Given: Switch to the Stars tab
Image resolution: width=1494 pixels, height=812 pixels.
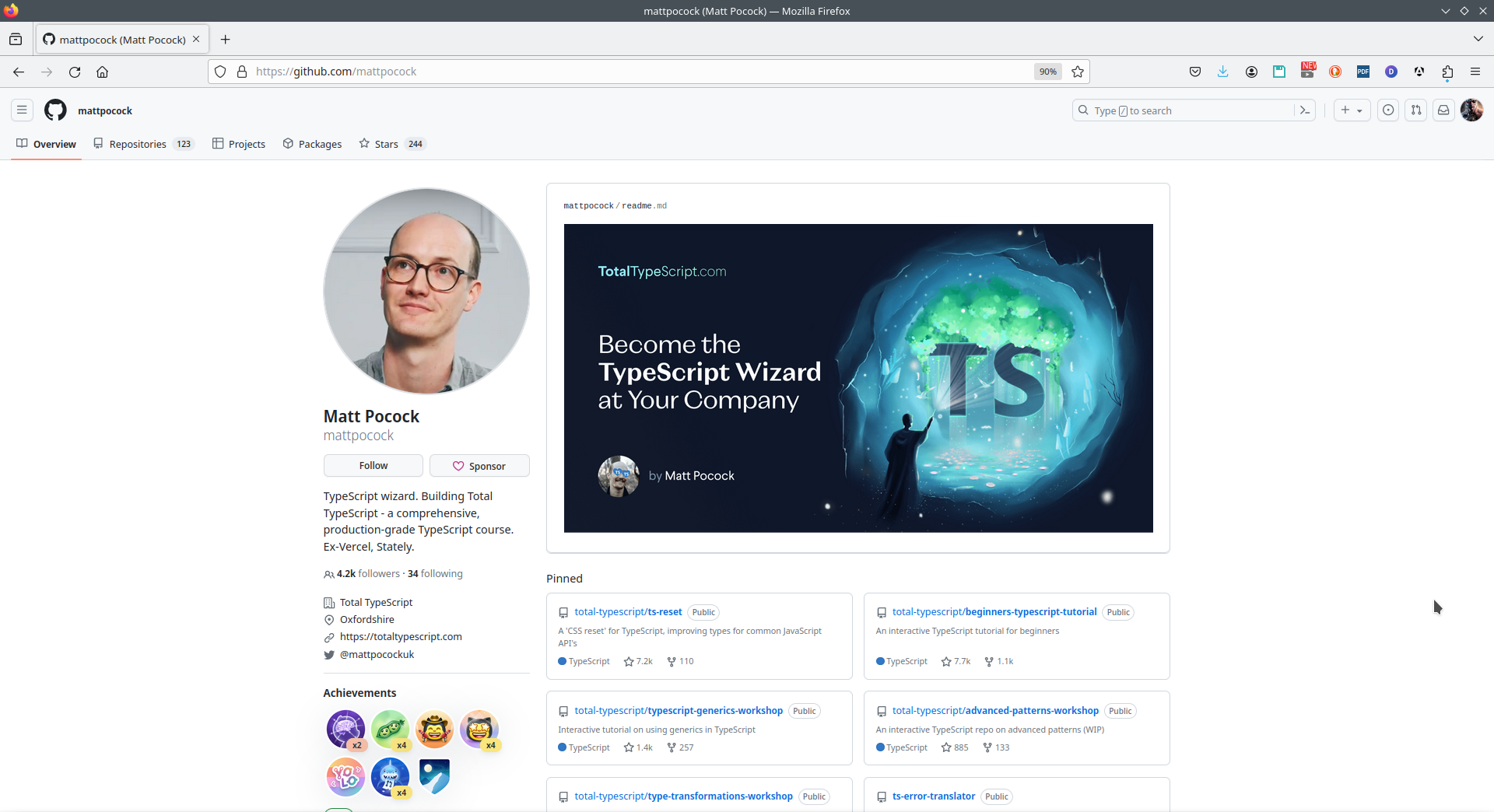Looking at the screenshot, I should pyautogui.click(x=392, y=144).
